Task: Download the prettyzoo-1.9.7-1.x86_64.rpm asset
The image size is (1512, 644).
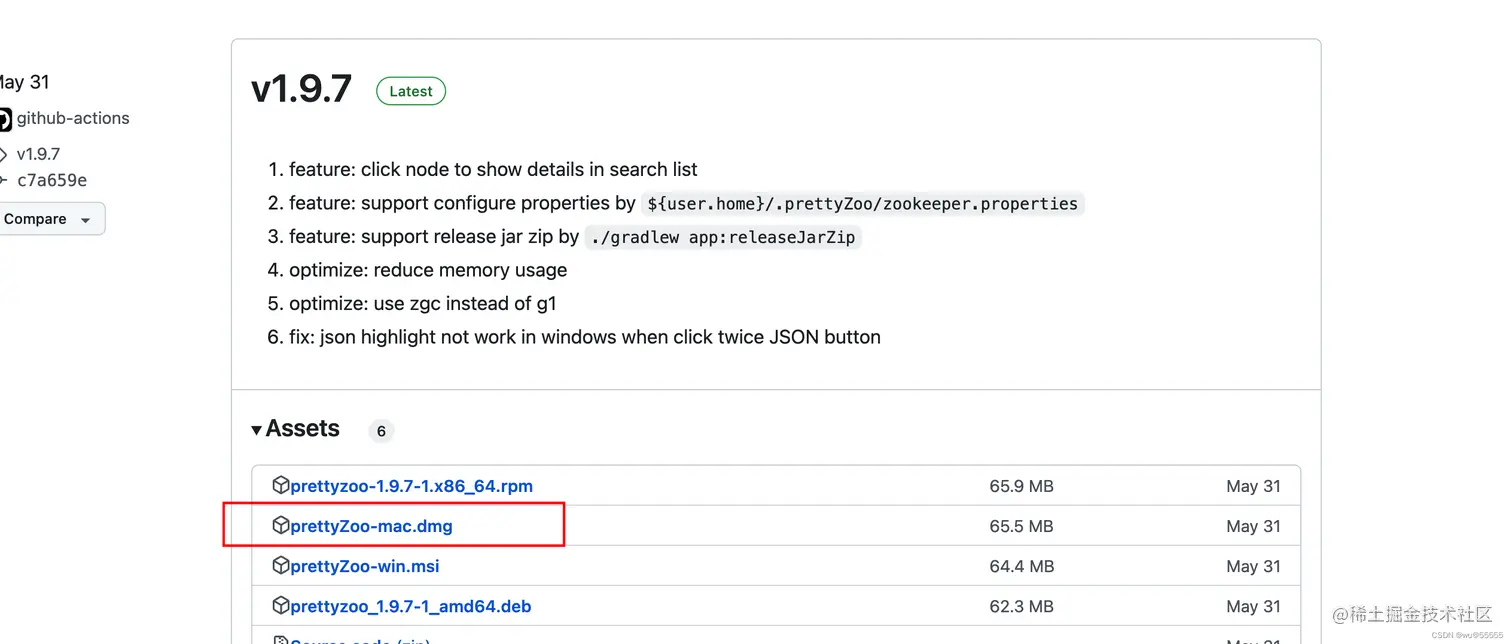Action: [x=410, y=485]
